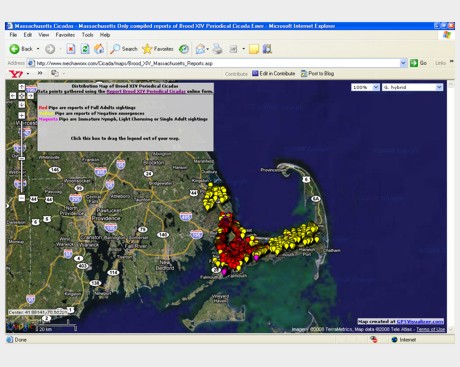Click Post to Blog button

point(317,74)
